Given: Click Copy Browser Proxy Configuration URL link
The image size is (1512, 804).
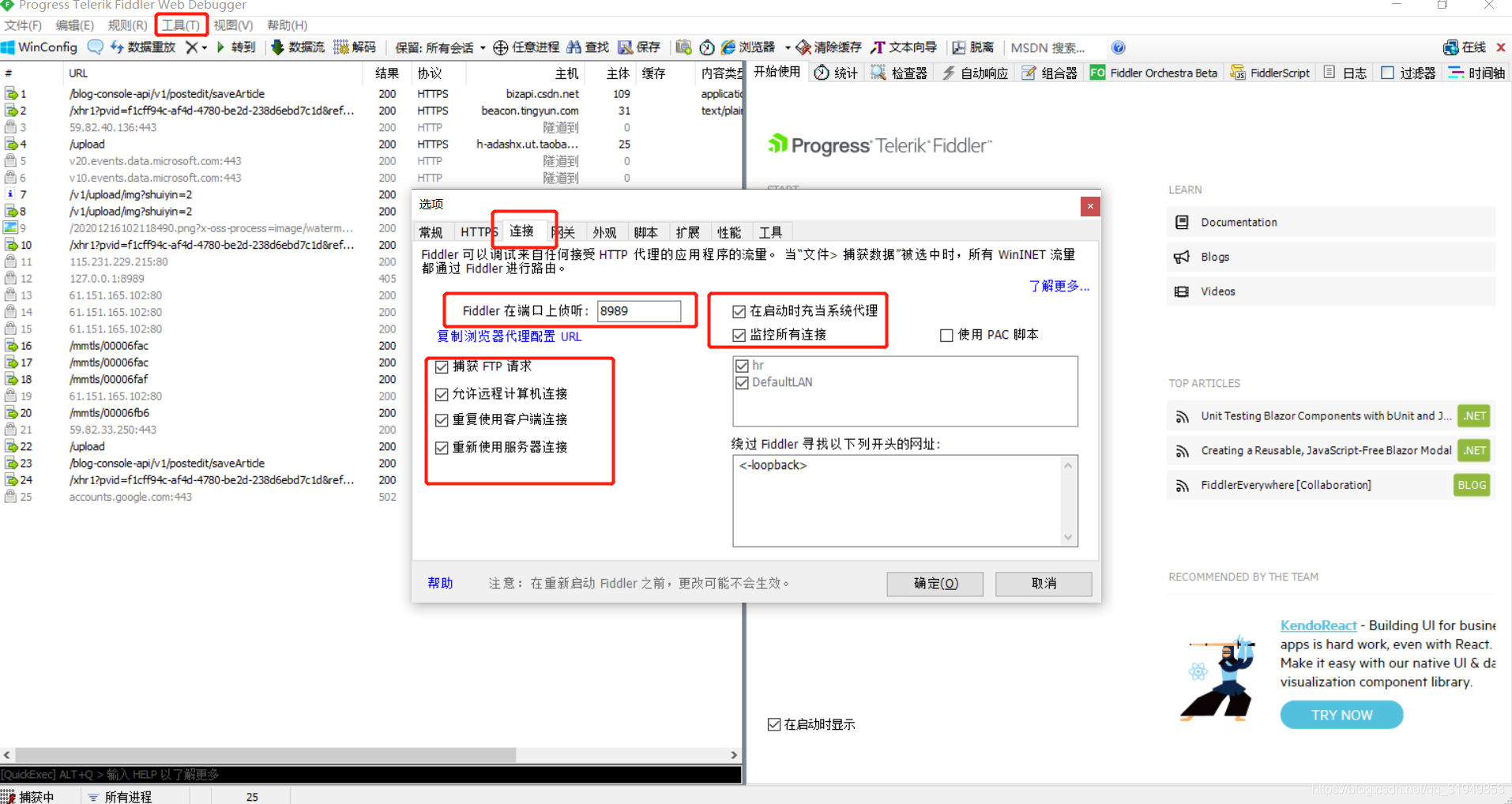Looking at the screenshot, I should pos(509,336).
